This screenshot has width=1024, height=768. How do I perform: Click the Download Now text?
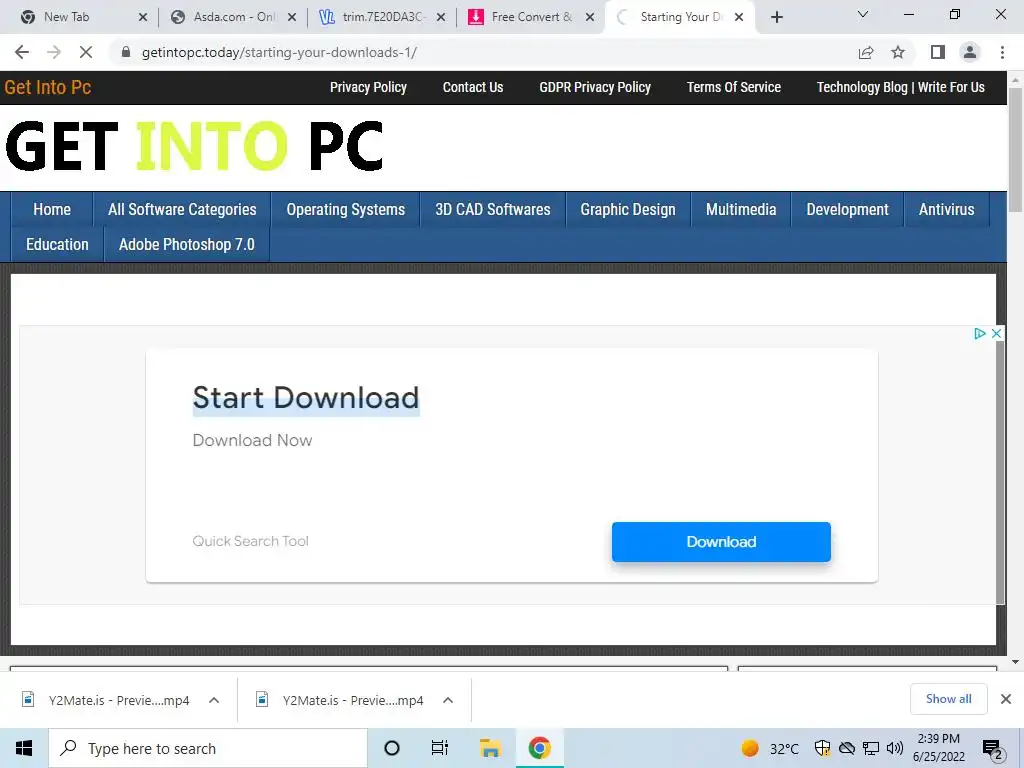tap(252, 440)
